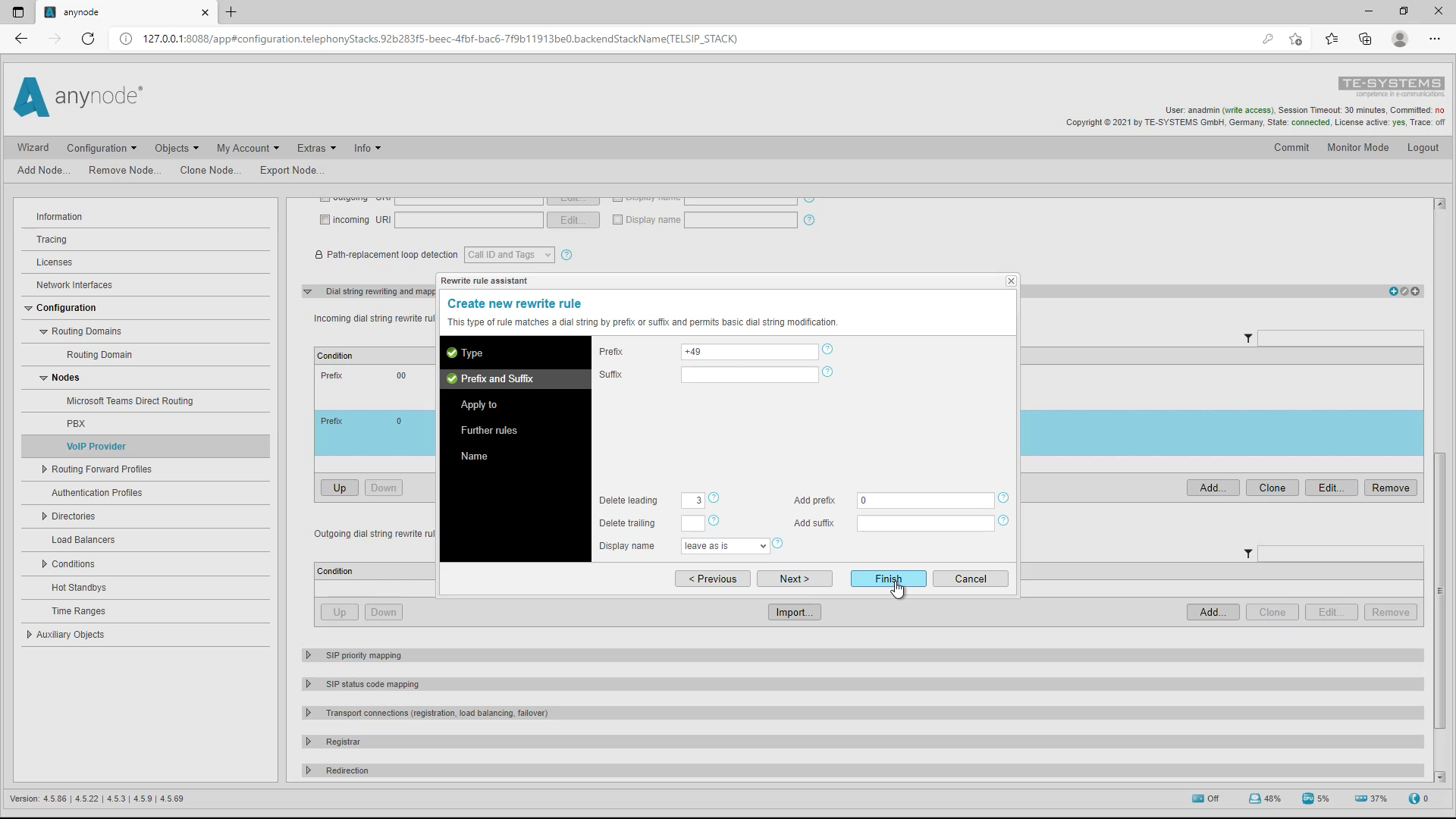Screen dimensions: 1456x819
Task: Click the < Previous button
Action: [x=712, y=579]
